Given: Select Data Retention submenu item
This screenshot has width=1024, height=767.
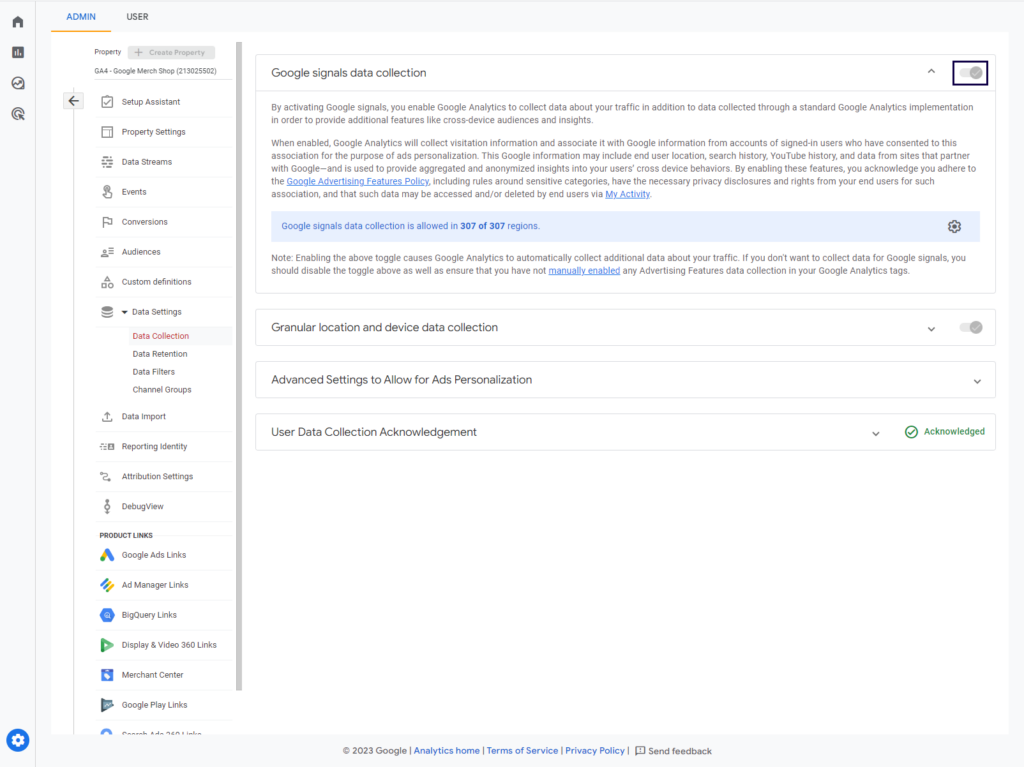Looking at the screenshot, I should pos(160,354).
